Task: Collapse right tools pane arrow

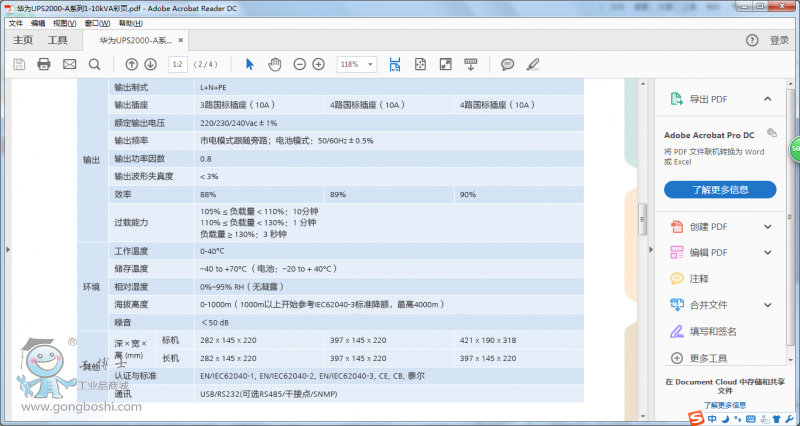Action: [651, 249]
